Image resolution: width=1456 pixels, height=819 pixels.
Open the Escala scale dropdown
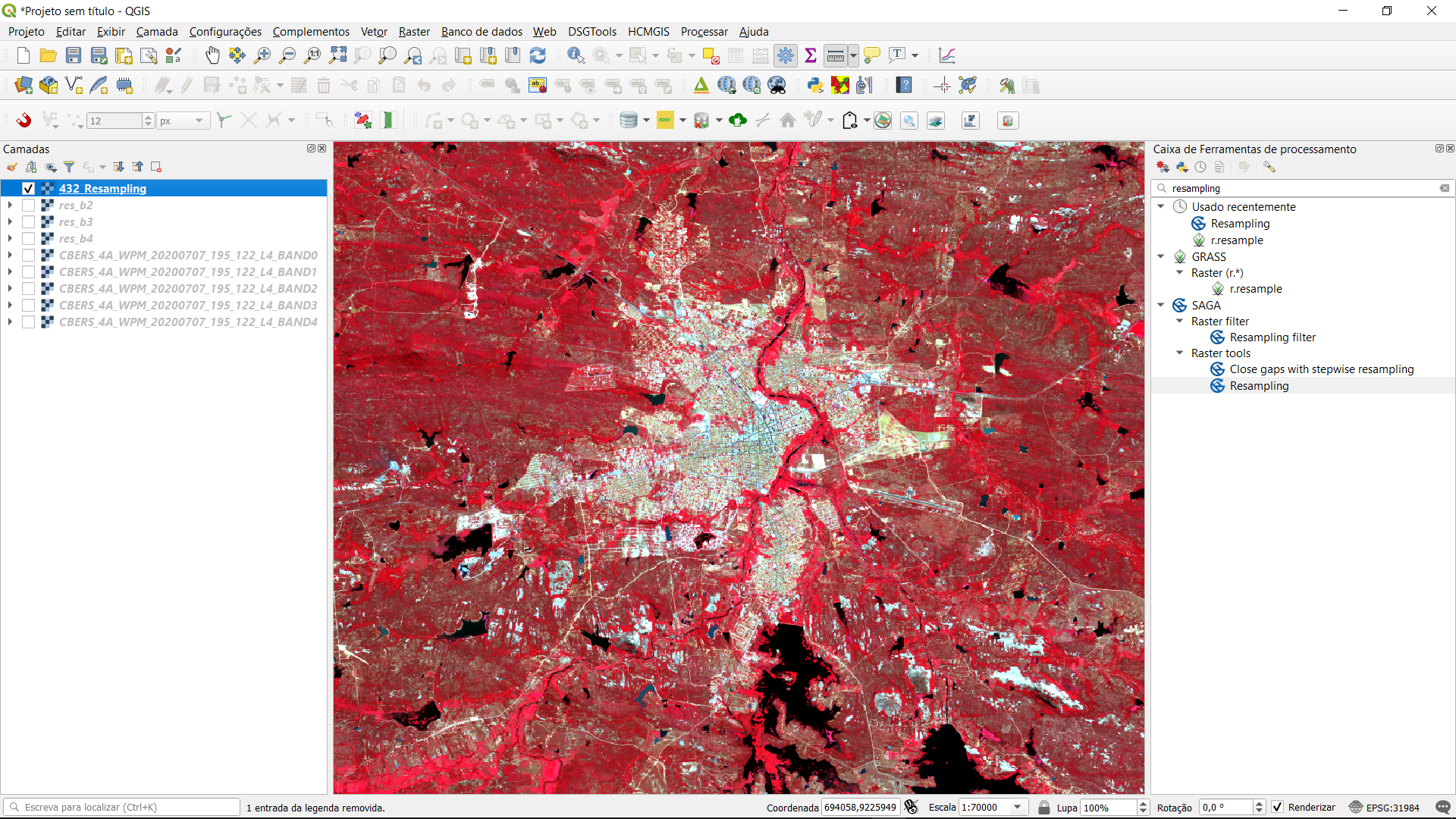[1018, 807]
